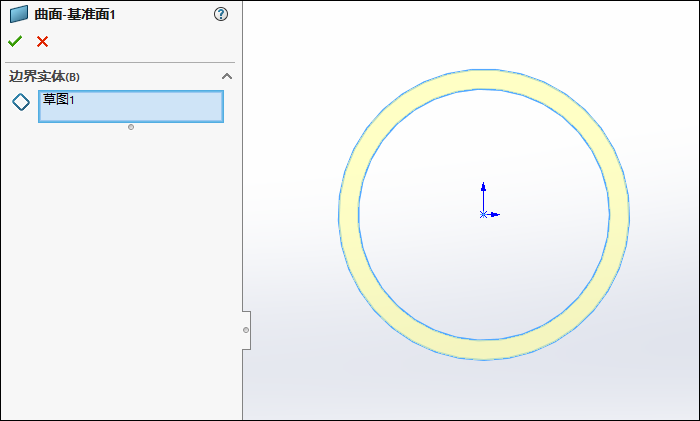The height and width of the screenshot is (421, 700).
Task: Click the selection box resize handle below list
Action: 131,127
